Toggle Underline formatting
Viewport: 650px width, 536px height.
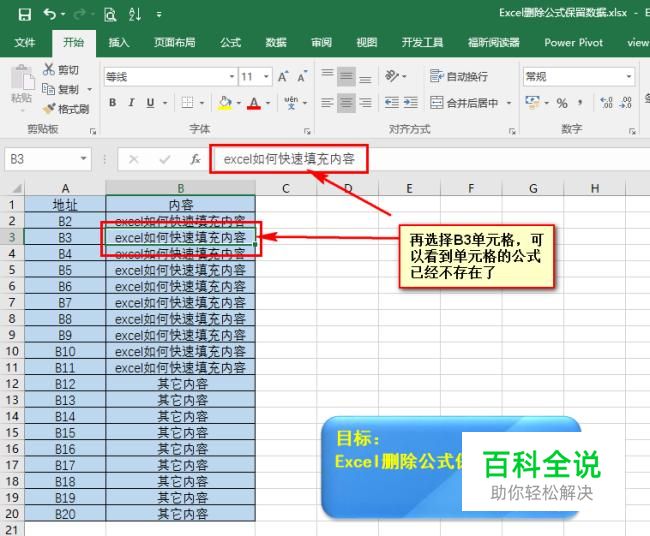(x=150, y=102)
